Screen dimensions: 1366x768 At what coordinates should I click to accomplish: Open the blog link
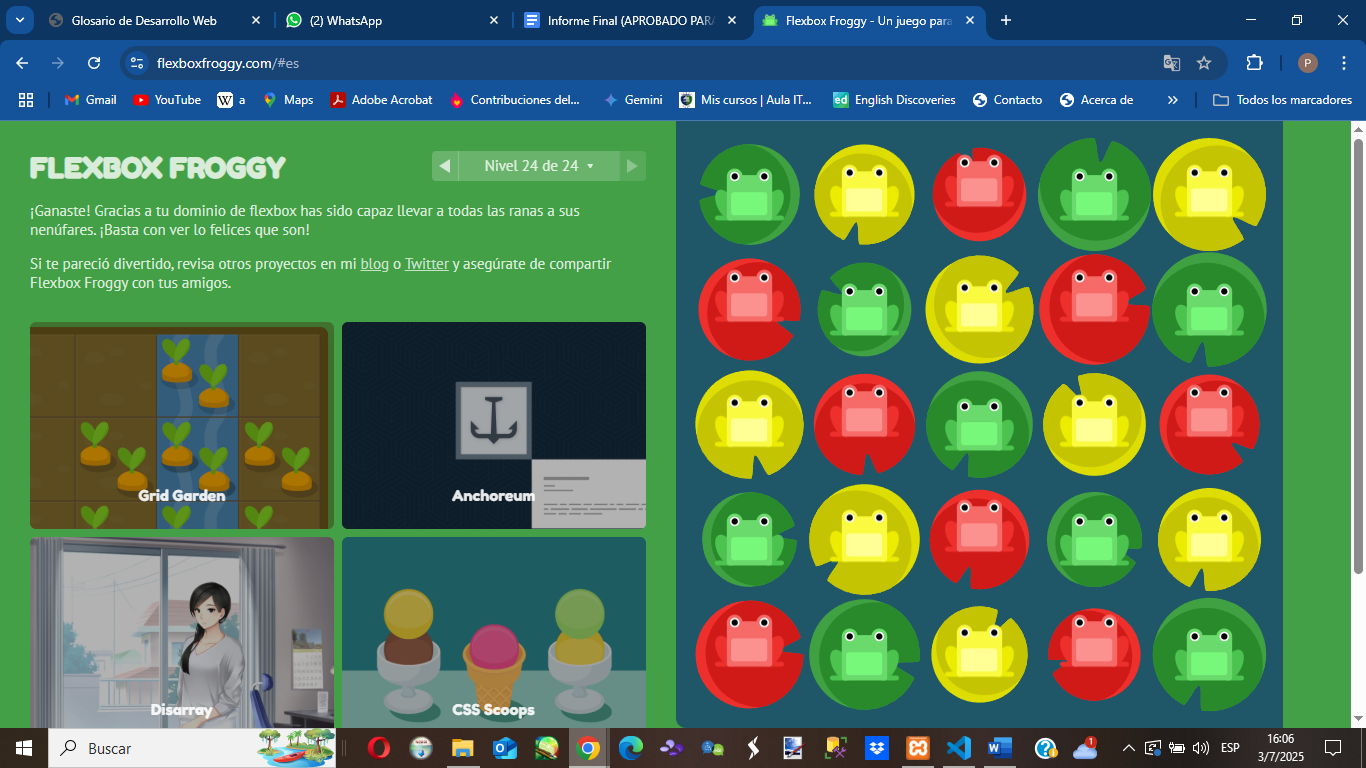coord(375,264)
